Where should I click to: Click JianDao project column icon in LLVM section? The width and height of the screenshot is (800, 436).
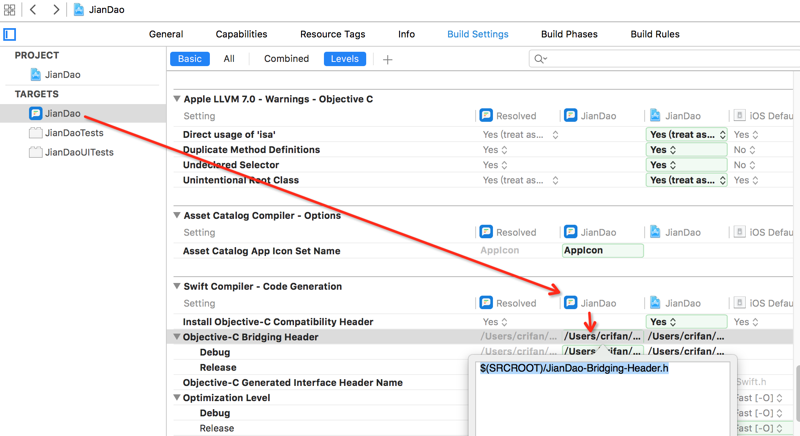pyautogui.click(x=655, y=115)
